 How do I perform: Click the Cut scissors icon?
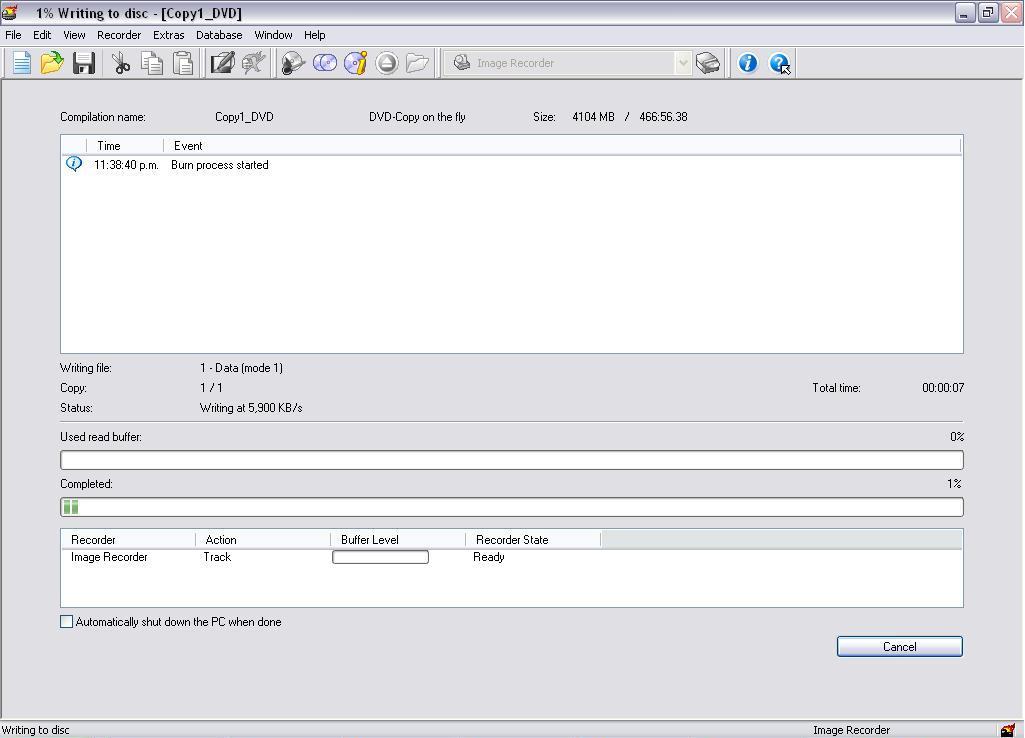[121, 63]
